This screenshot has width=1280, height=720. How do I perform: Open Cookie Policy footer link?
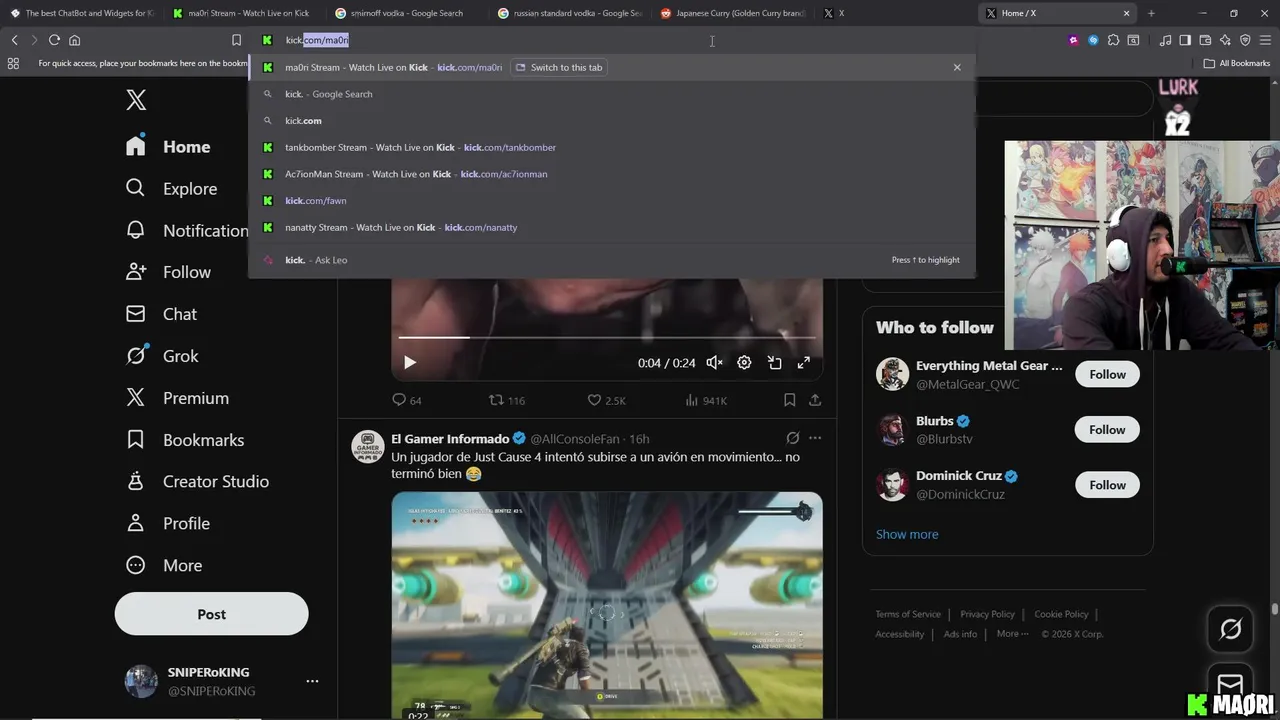click(1061, 614)
